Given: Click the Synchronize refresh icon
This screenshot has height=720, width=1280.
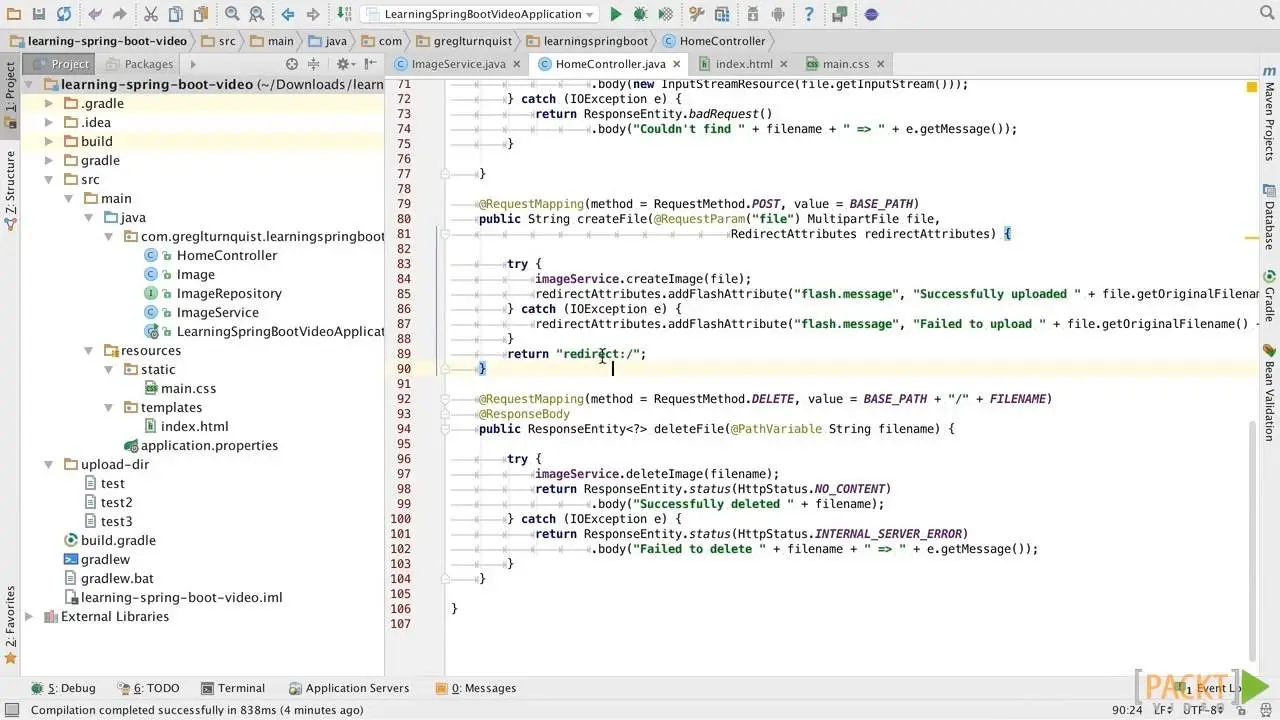Looking at the screenshot, I should point(64,14).
